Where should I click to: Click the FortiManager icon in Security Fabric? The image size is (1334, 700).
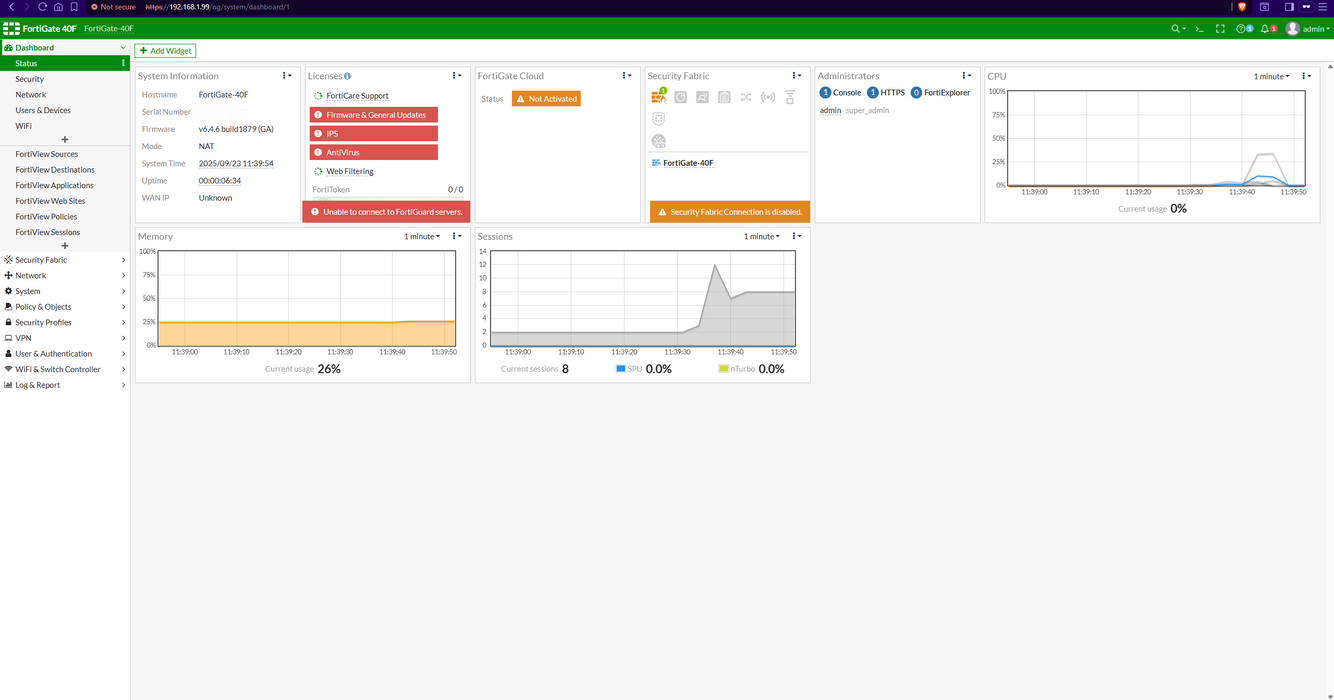(x=702, y=97)
